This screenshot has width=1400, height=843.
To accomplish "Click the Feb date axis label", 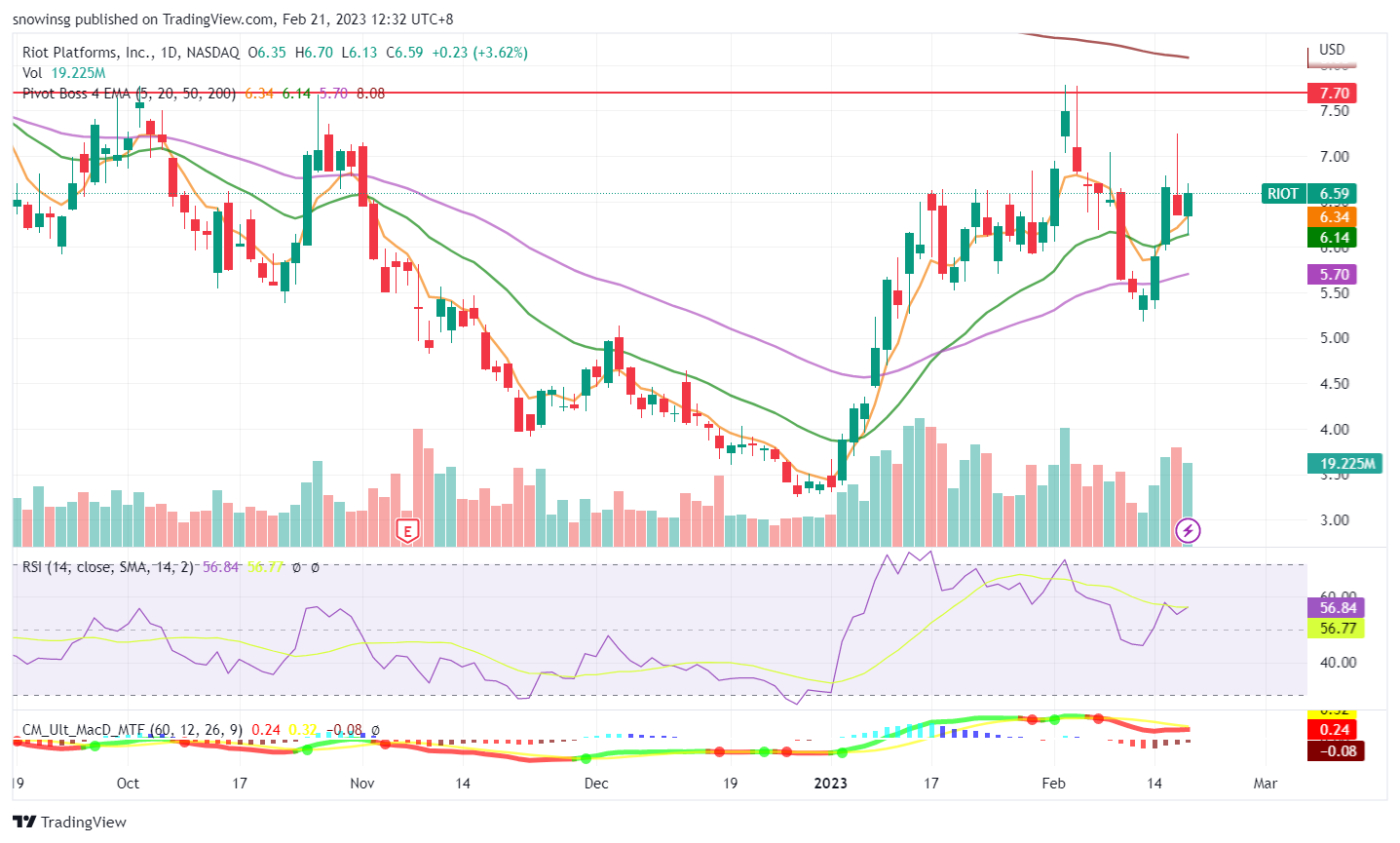I will [1053, 783].
